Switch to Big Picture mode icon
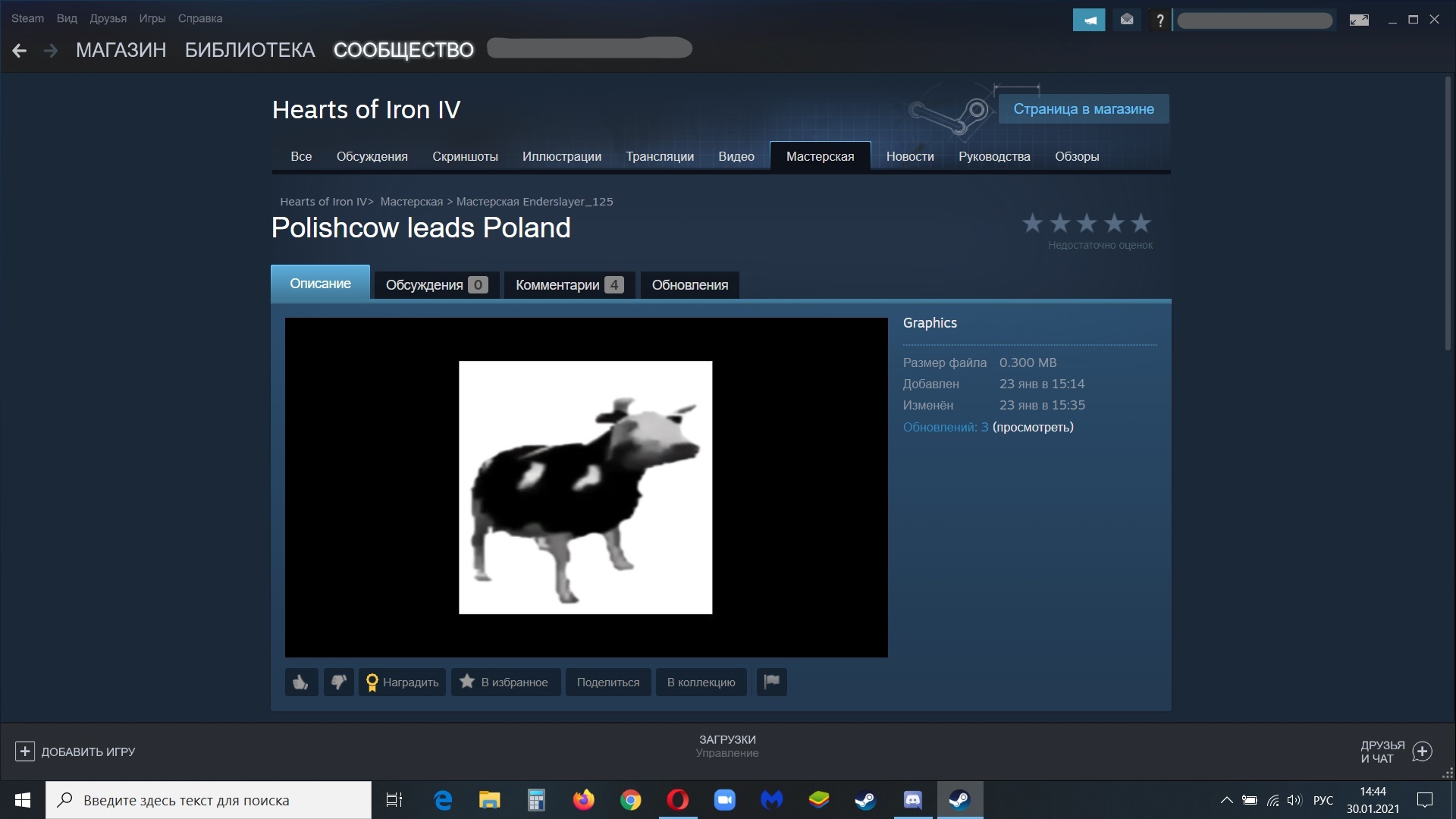Image resolution: width=1456 pixels, height=819 pixels. 1359,20
